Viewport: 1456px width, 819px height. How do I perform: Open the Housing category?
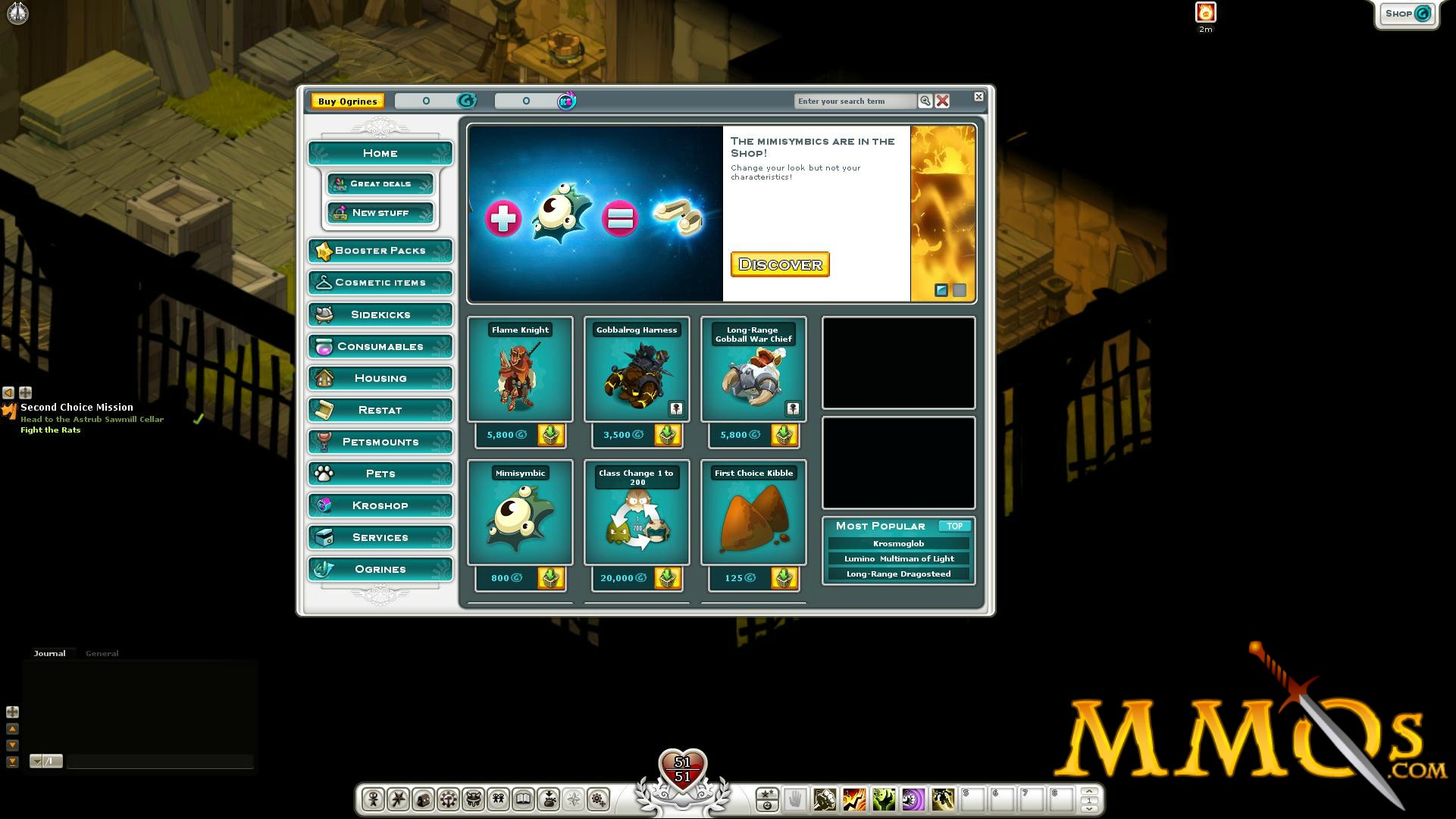click(380, 378)
